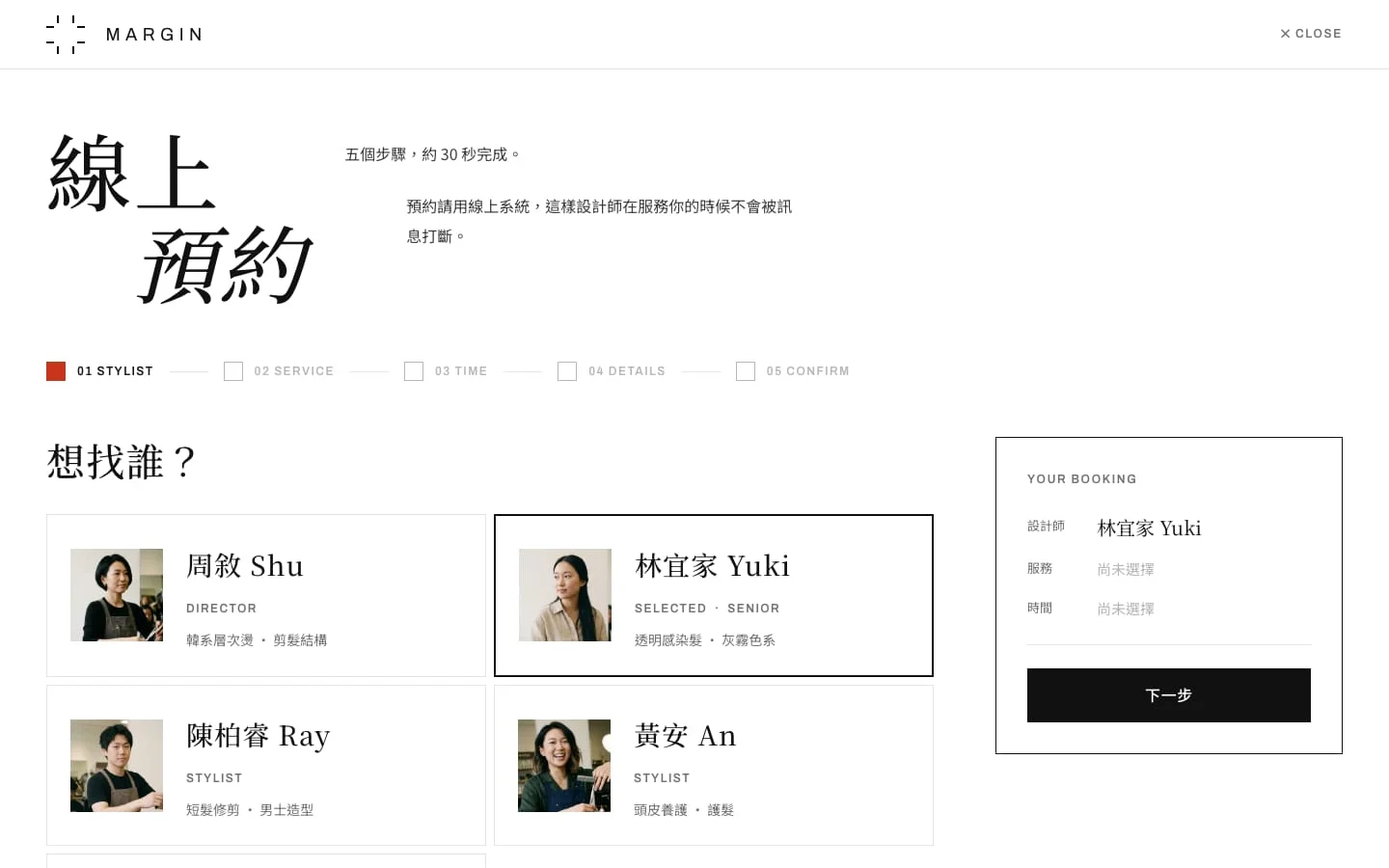This screenshot has height=868, width=1389.
Task: Click the STYLIST role label on An's card
Action: [662, 778]
